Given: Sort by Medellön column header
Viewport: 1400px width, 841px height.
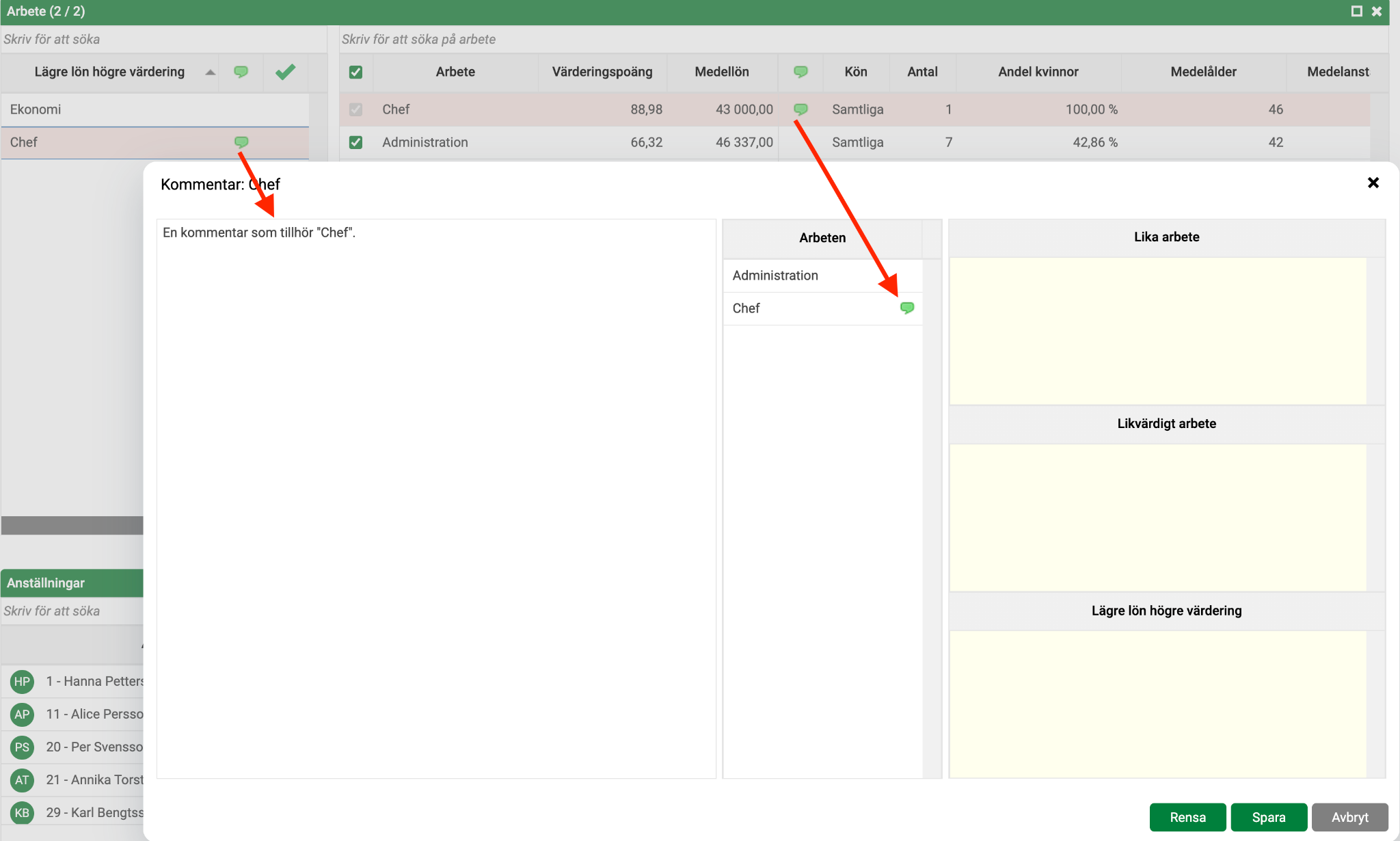Looking at the screenshot, I should click(722, 72).
